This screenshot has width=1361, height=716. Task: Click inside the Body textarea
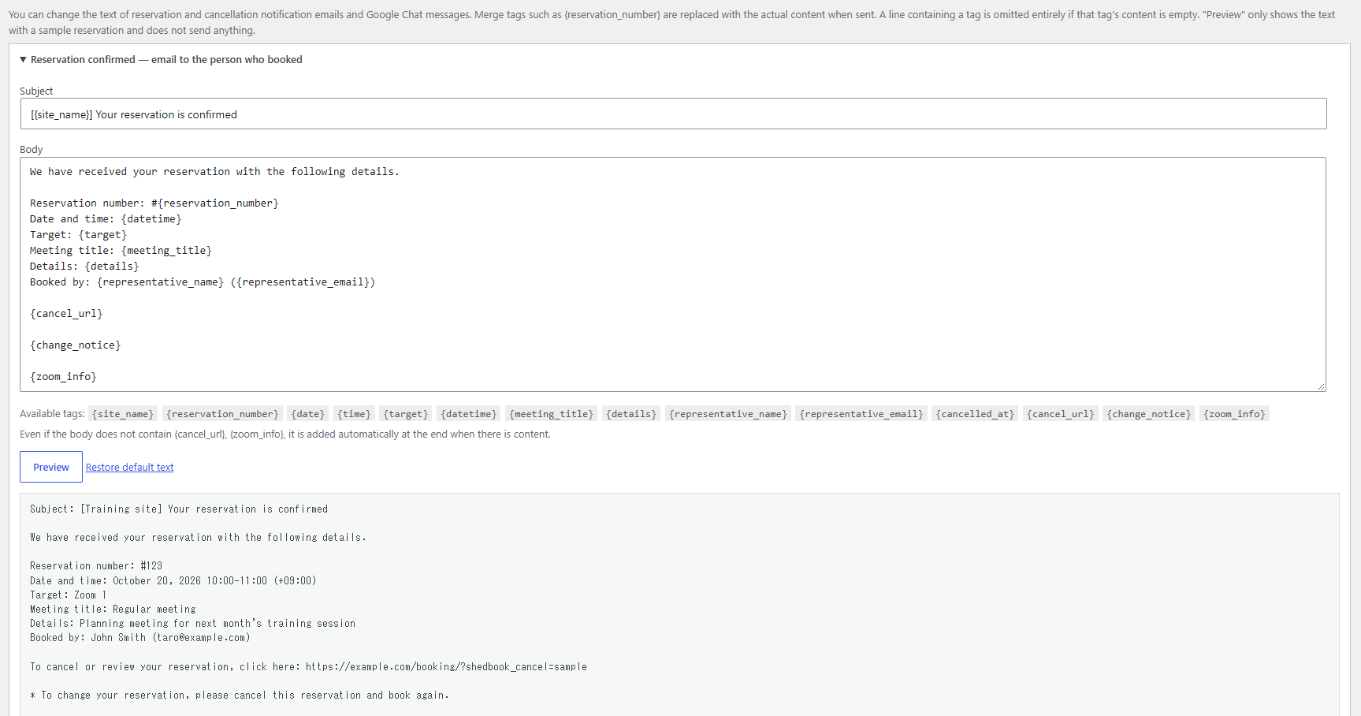(x=673, y=274)
